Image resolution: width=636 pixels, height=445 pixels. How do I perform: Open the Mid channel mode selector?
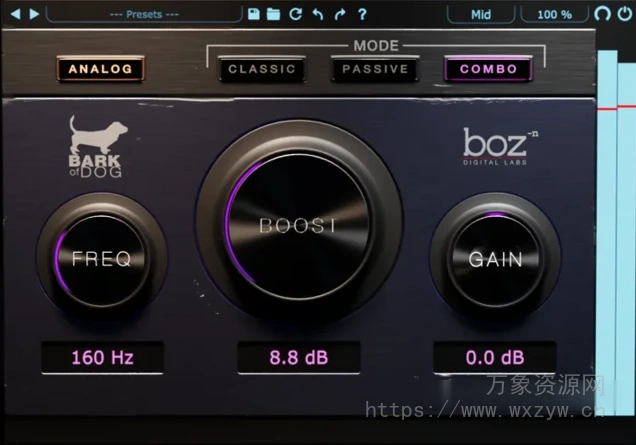click(x=481, y=15)
